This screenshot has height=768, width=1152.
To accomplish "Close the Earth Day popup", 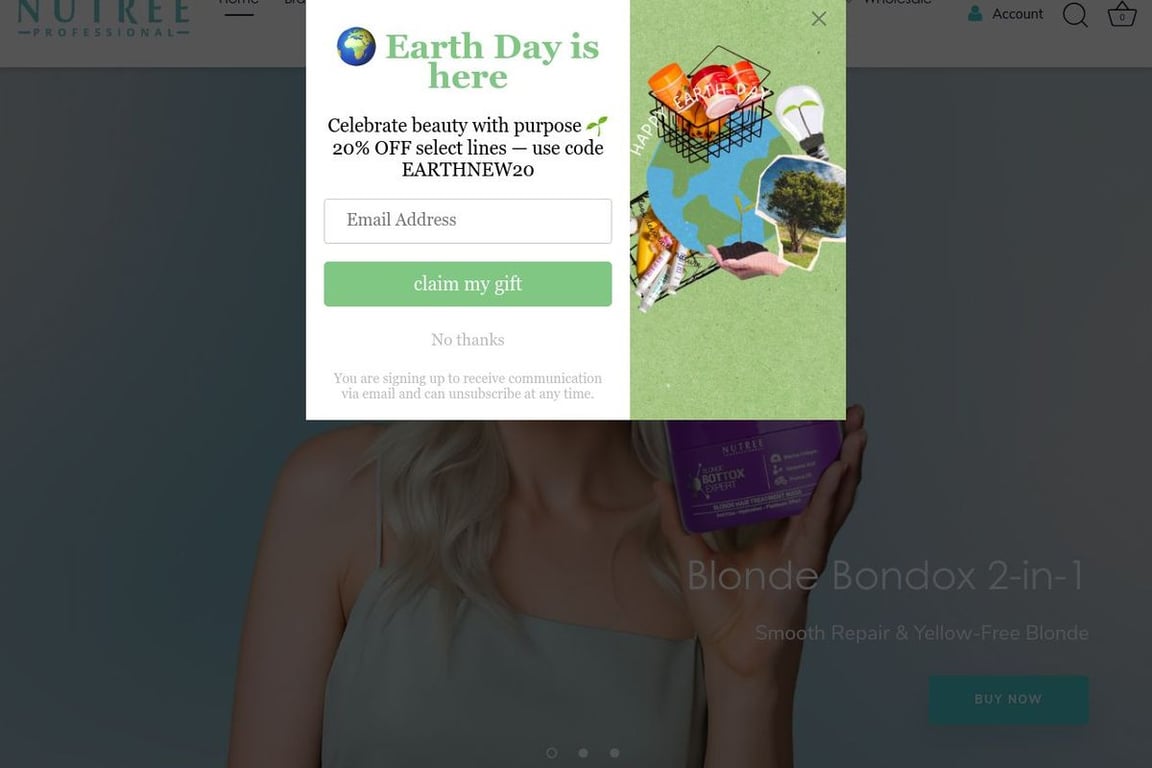I will coord(818,18).
